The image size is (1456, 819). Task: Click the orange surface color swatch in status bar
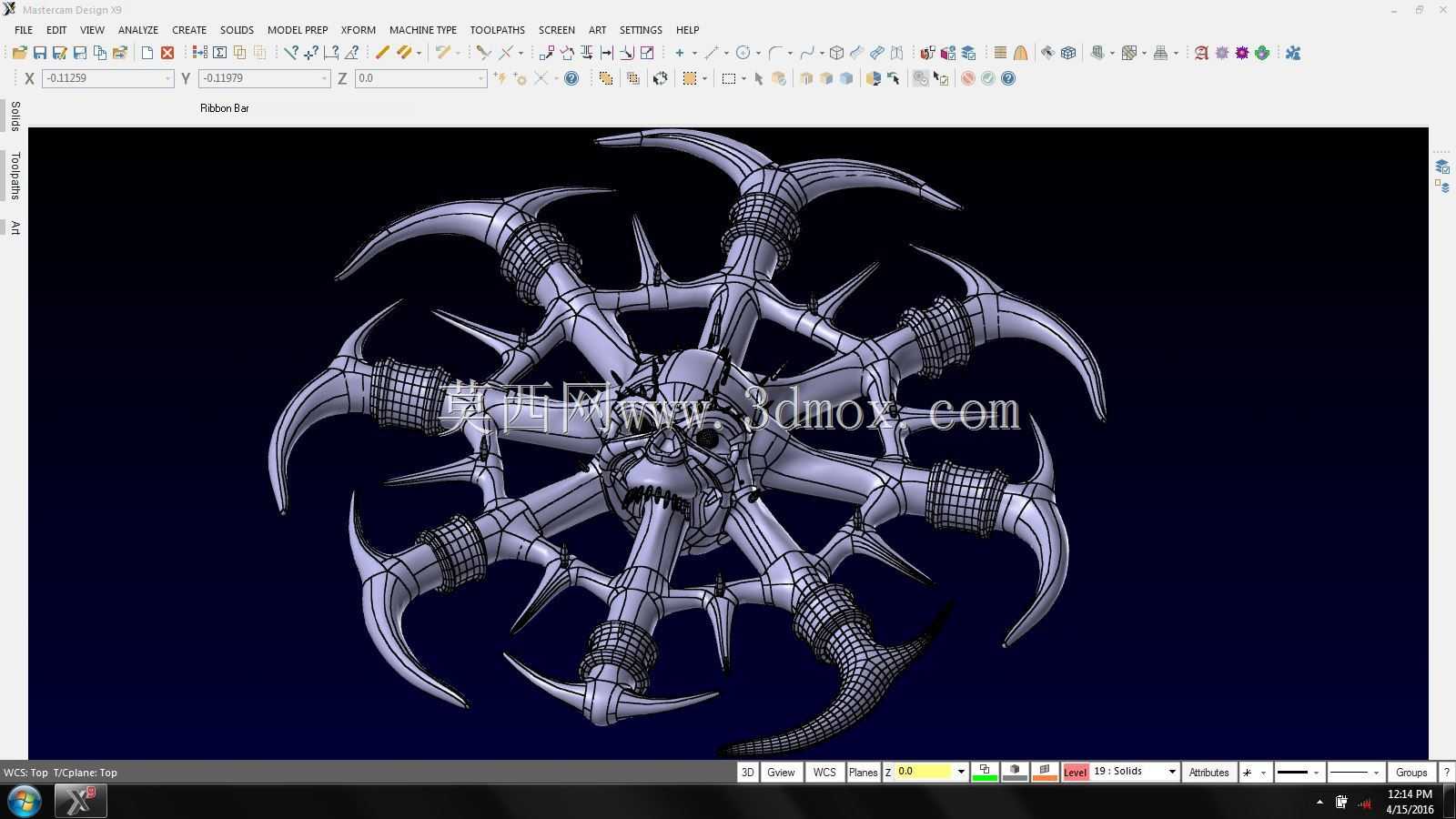(1045, 772)
